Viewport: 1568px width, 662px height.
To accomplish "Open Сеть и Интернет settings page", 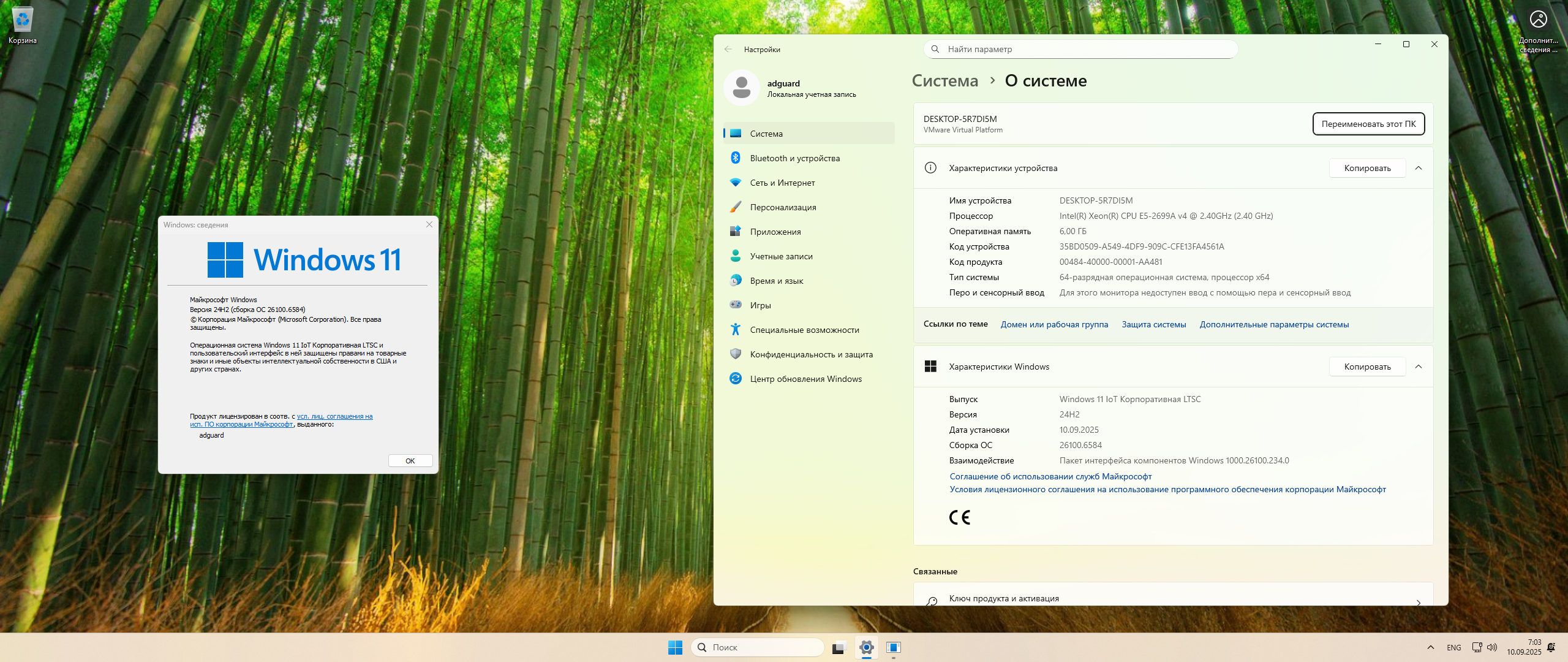I will coord(809,183).
